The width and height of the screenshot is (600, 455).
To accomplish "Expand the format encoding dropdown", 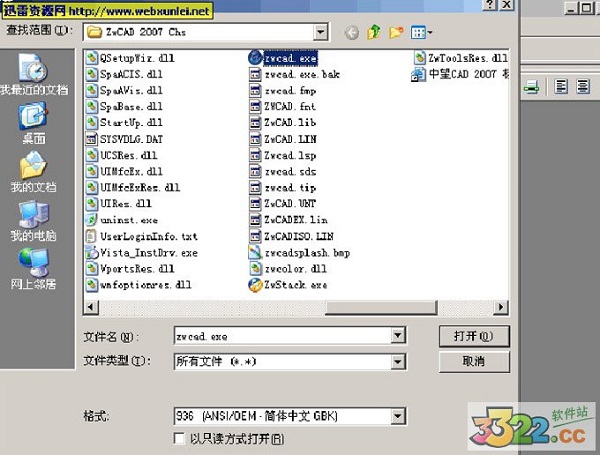I will (398, 416).
